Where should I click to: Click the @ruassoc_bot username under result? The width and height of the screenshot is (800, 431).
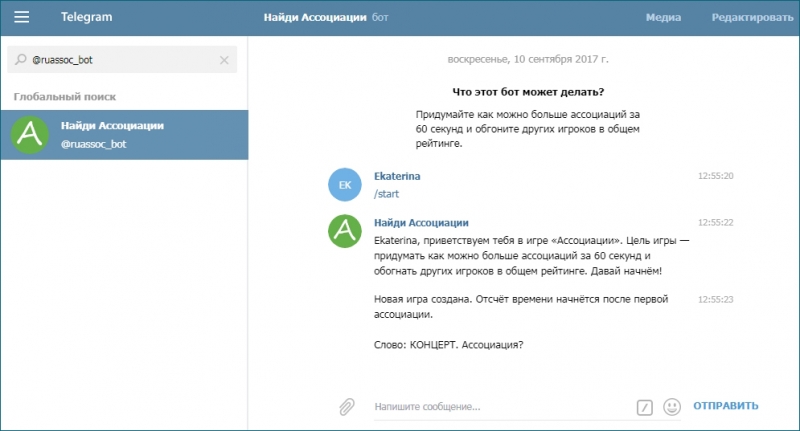(x=93, y=144)
